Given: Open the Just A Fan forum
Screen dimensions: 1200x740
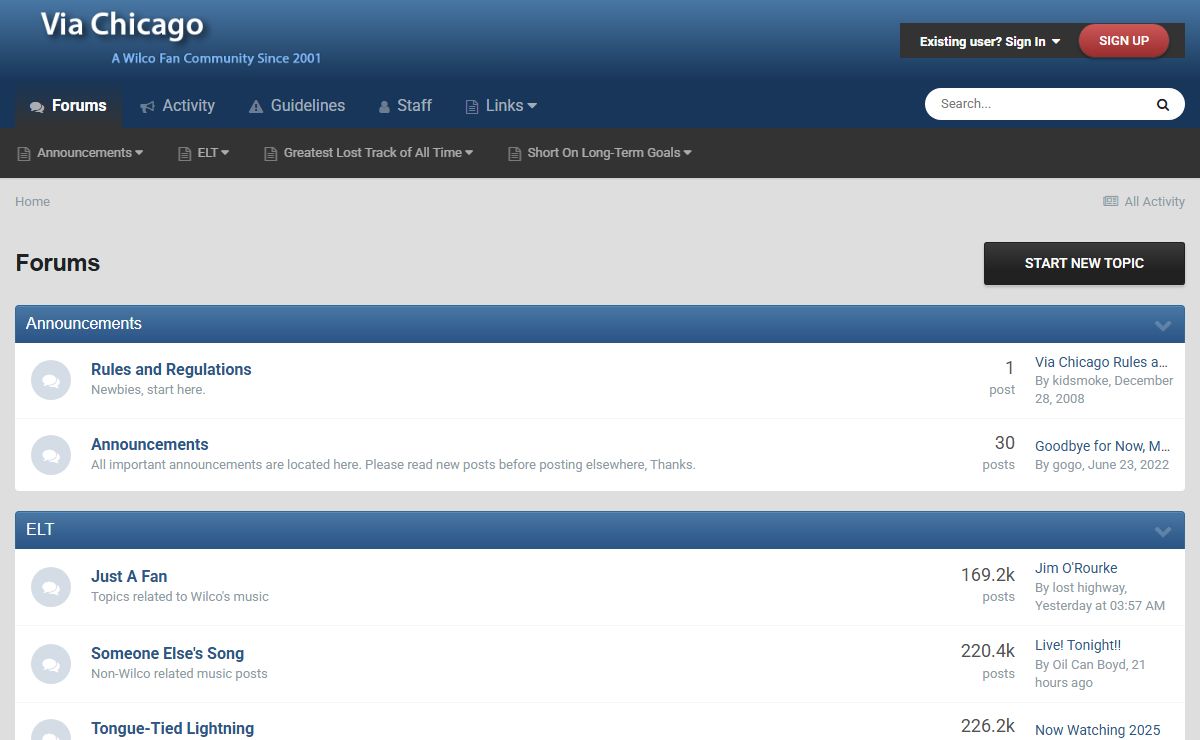Looking at the screenshot, I should coord(129,576).
